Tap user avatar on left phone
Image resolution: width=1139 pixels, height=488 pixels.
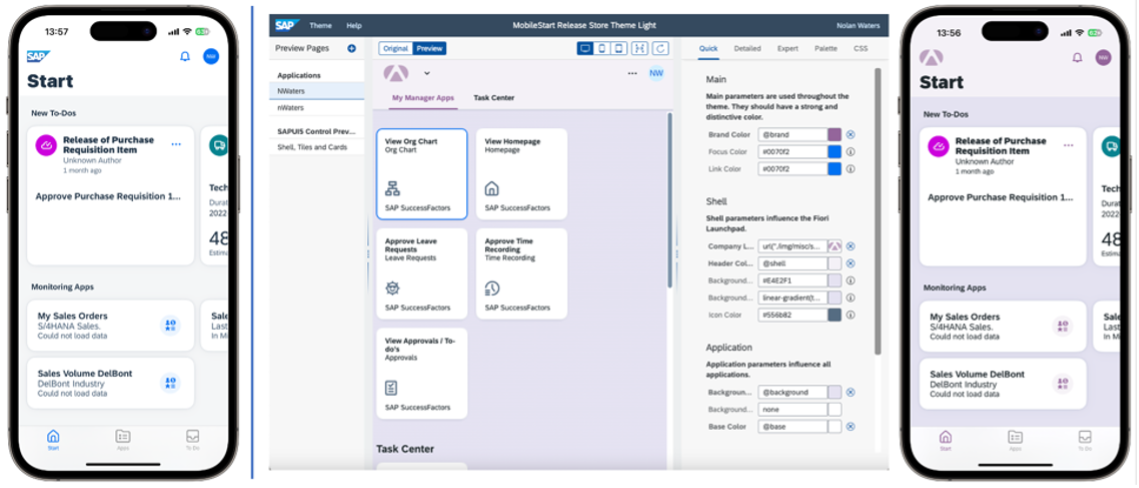[x=211, y=57]
